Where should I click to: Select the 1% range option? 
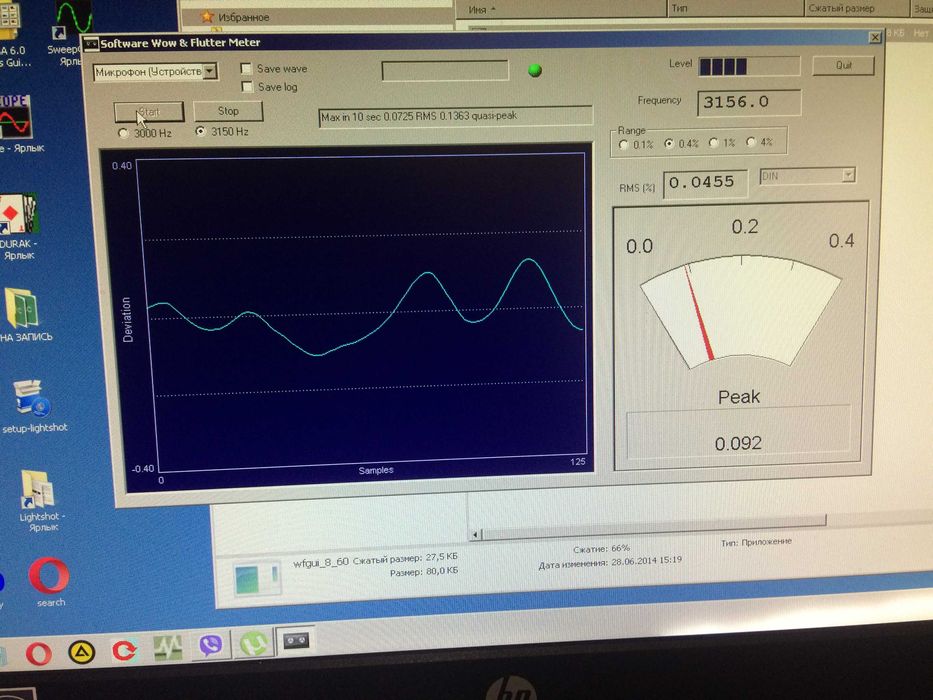coord(713,142)
